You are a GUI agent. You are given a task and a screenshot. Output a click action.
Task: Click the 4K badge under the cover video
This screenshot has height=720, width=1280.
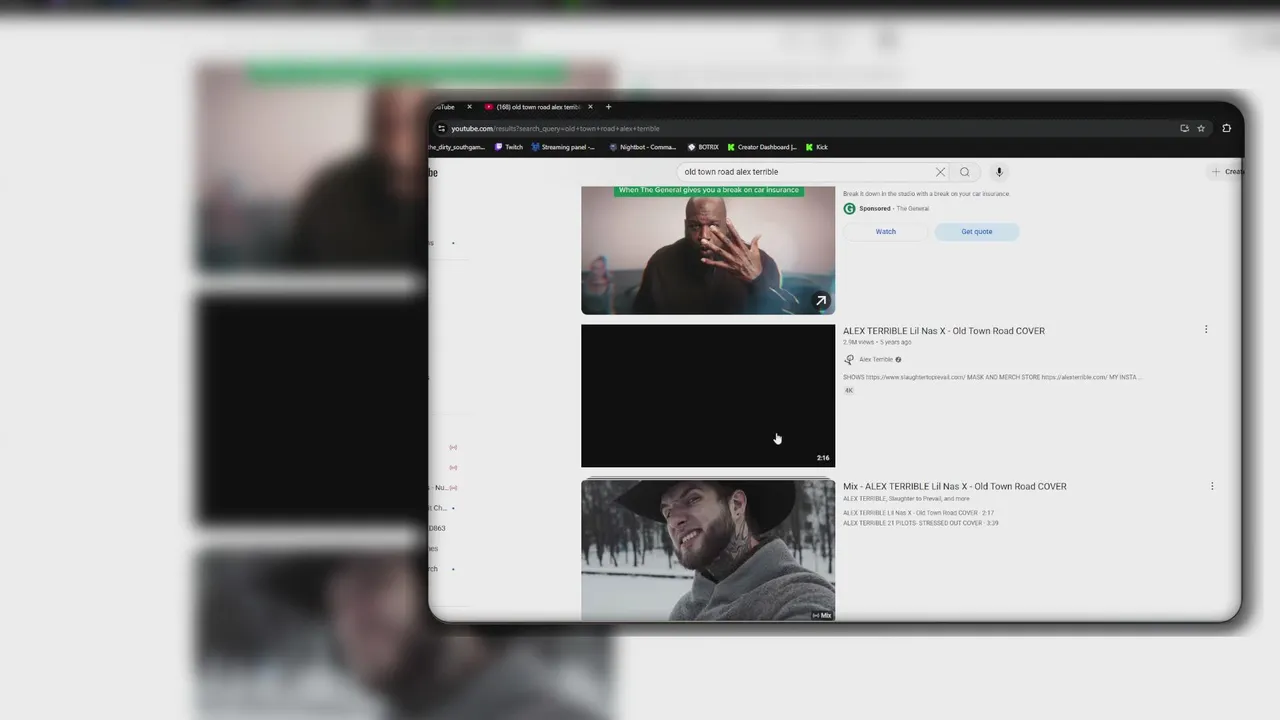pyautogui.click(x=849, y=390)
